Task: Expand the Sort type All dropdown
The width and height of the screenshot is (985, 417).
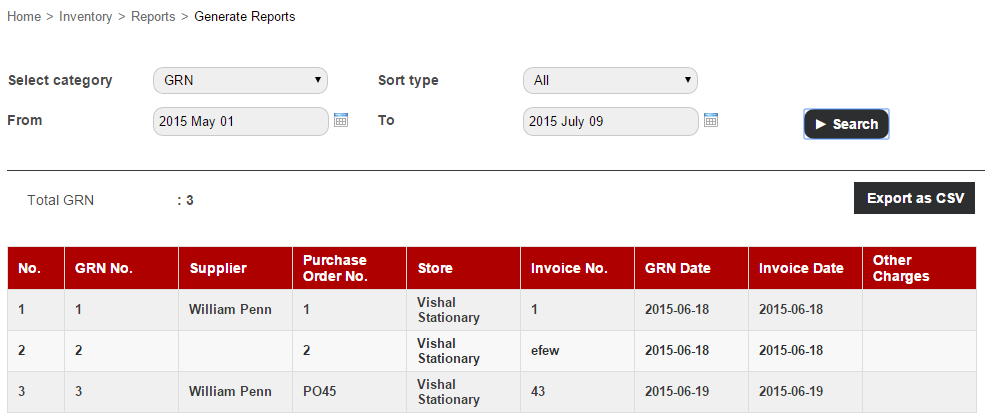Action: click(x=611, y=80)
